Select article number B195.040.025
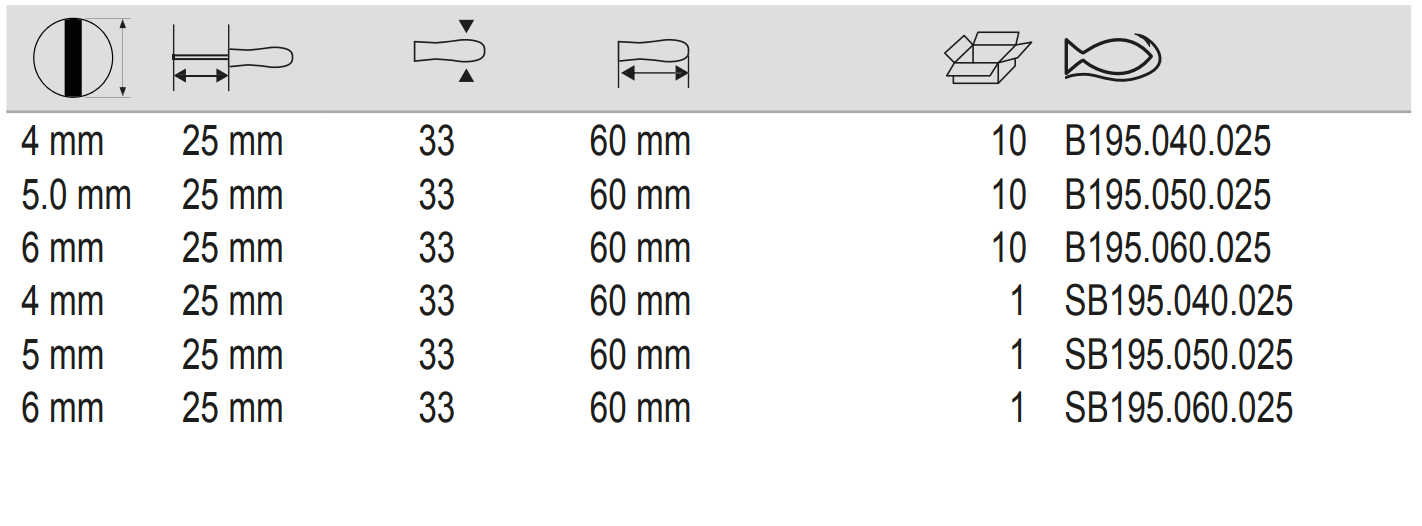 [x=1167, y=142]
